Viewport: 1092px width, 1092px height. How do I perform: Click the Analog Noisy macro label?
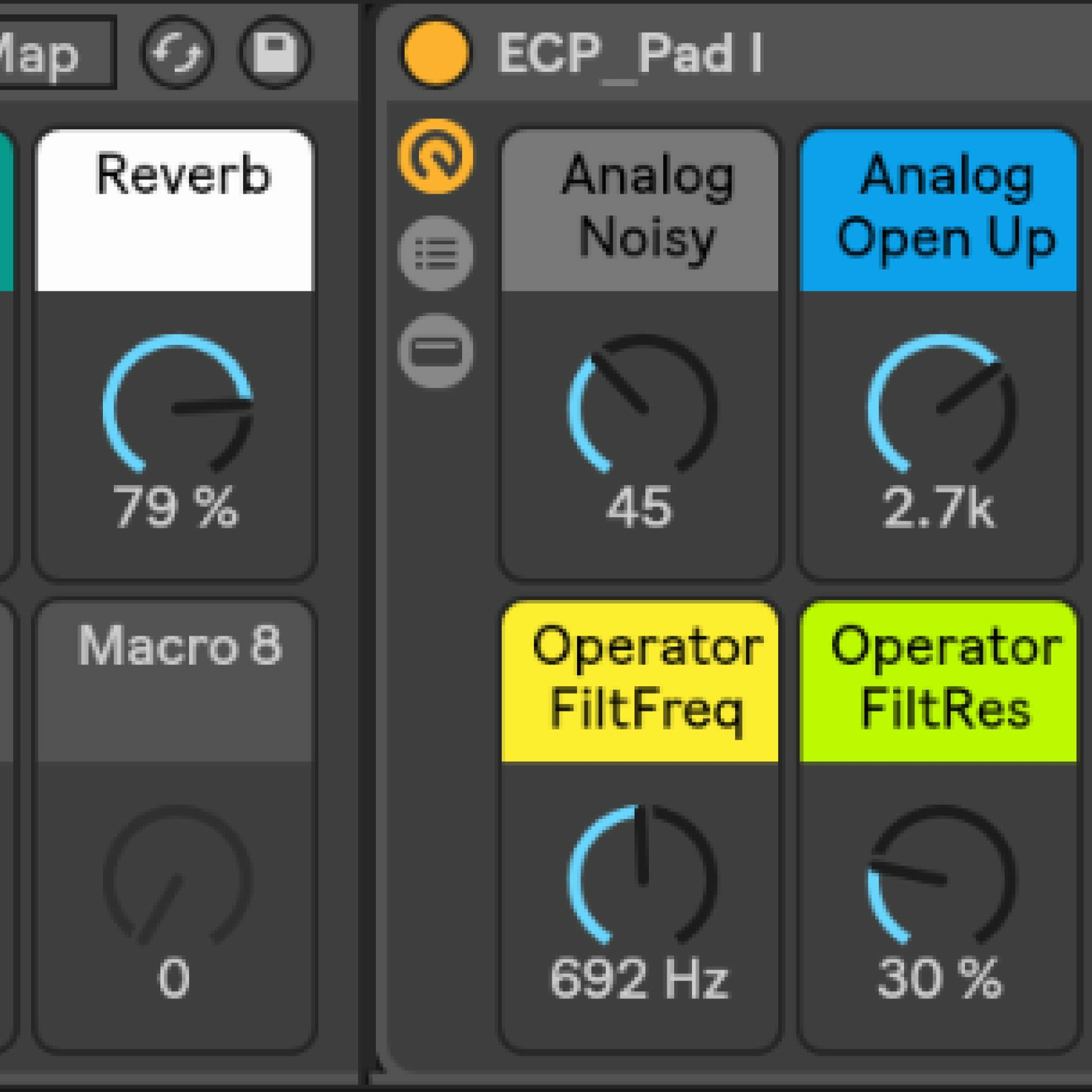[640, 210]
